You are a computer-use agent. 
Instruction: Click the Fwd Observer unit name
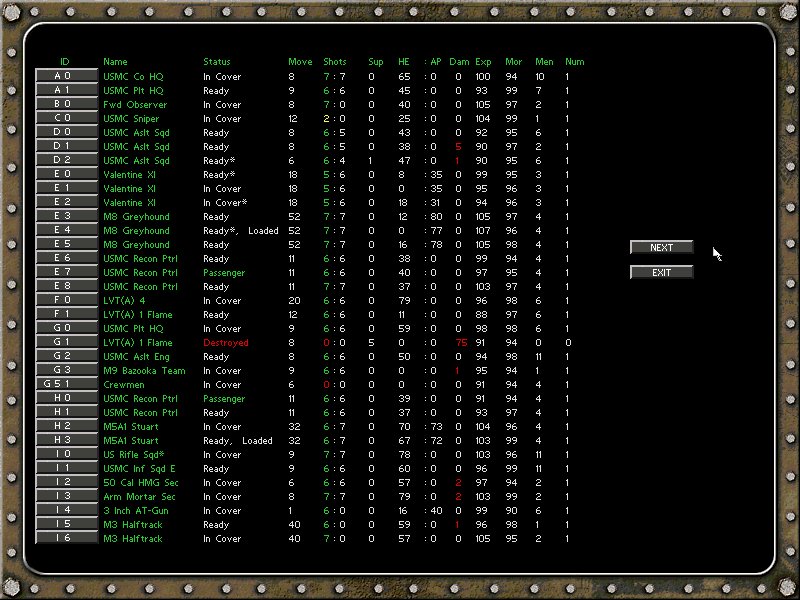(135, 105)
